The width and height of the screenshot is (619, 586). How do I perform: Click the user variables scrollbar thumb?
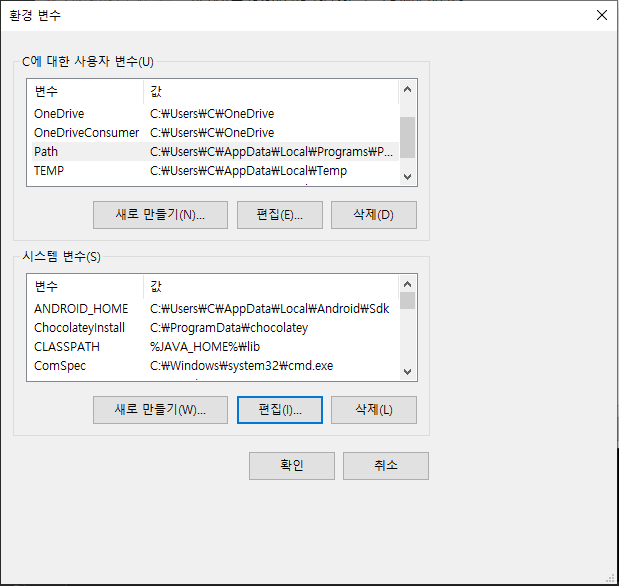pos(407,137)
